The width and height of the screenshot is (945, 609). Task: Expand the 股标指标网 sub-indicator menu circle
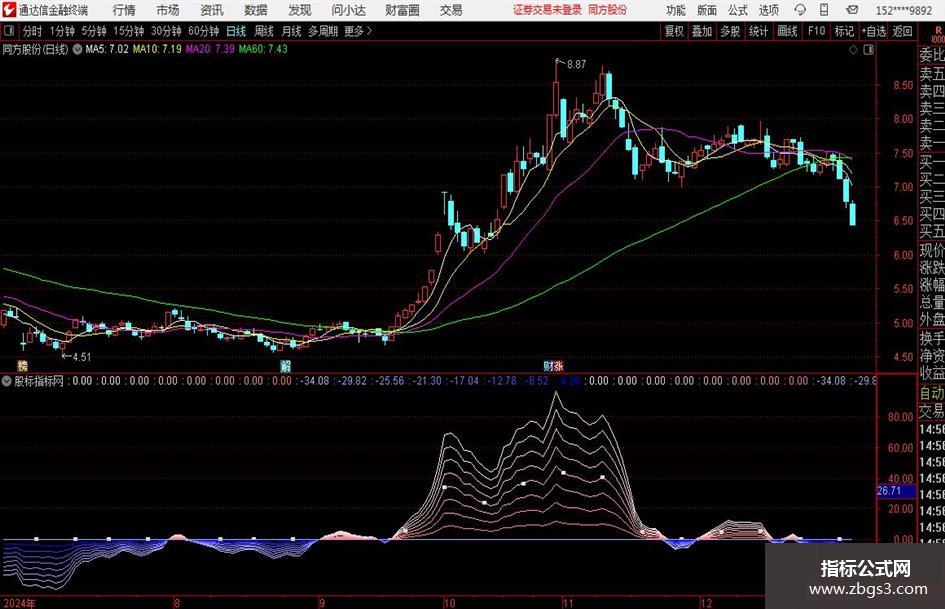click(x=7, y=381)
